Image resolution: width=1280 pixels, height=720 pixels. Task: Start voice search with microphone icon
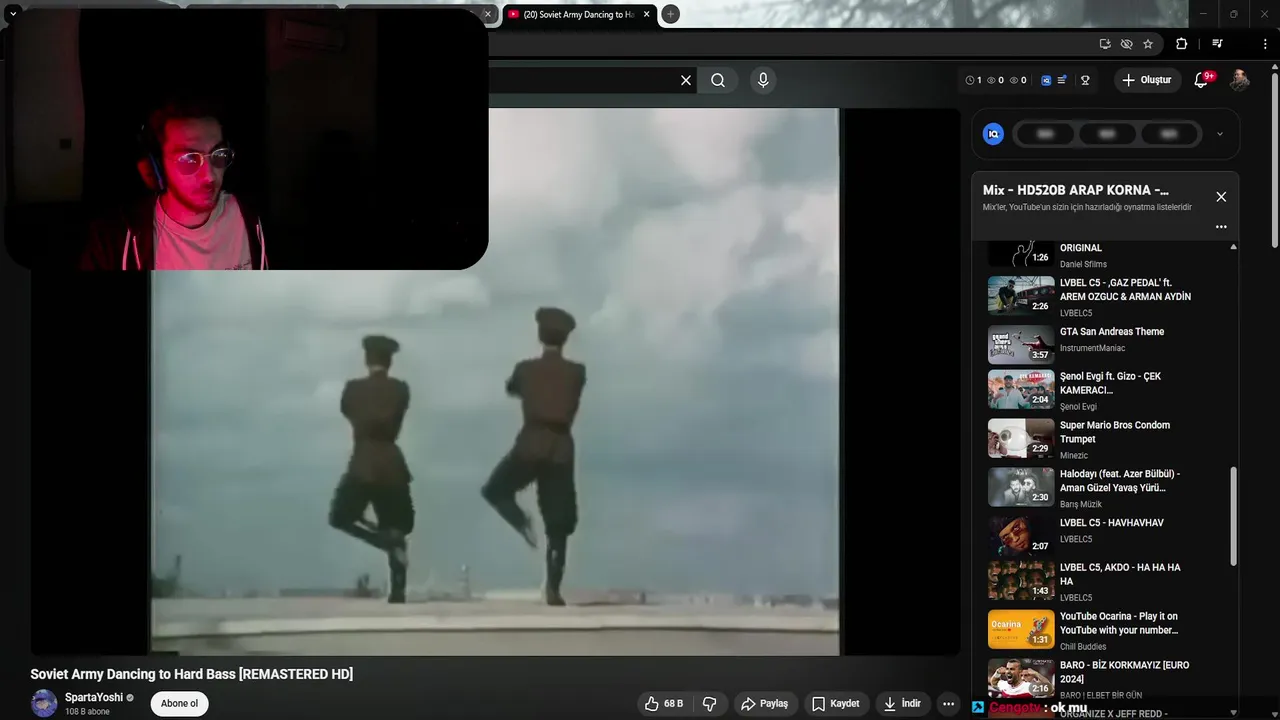pos(763,80)
